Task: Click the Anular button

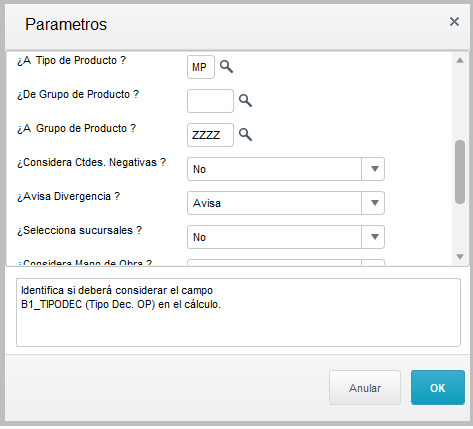Action: [365, 388]
